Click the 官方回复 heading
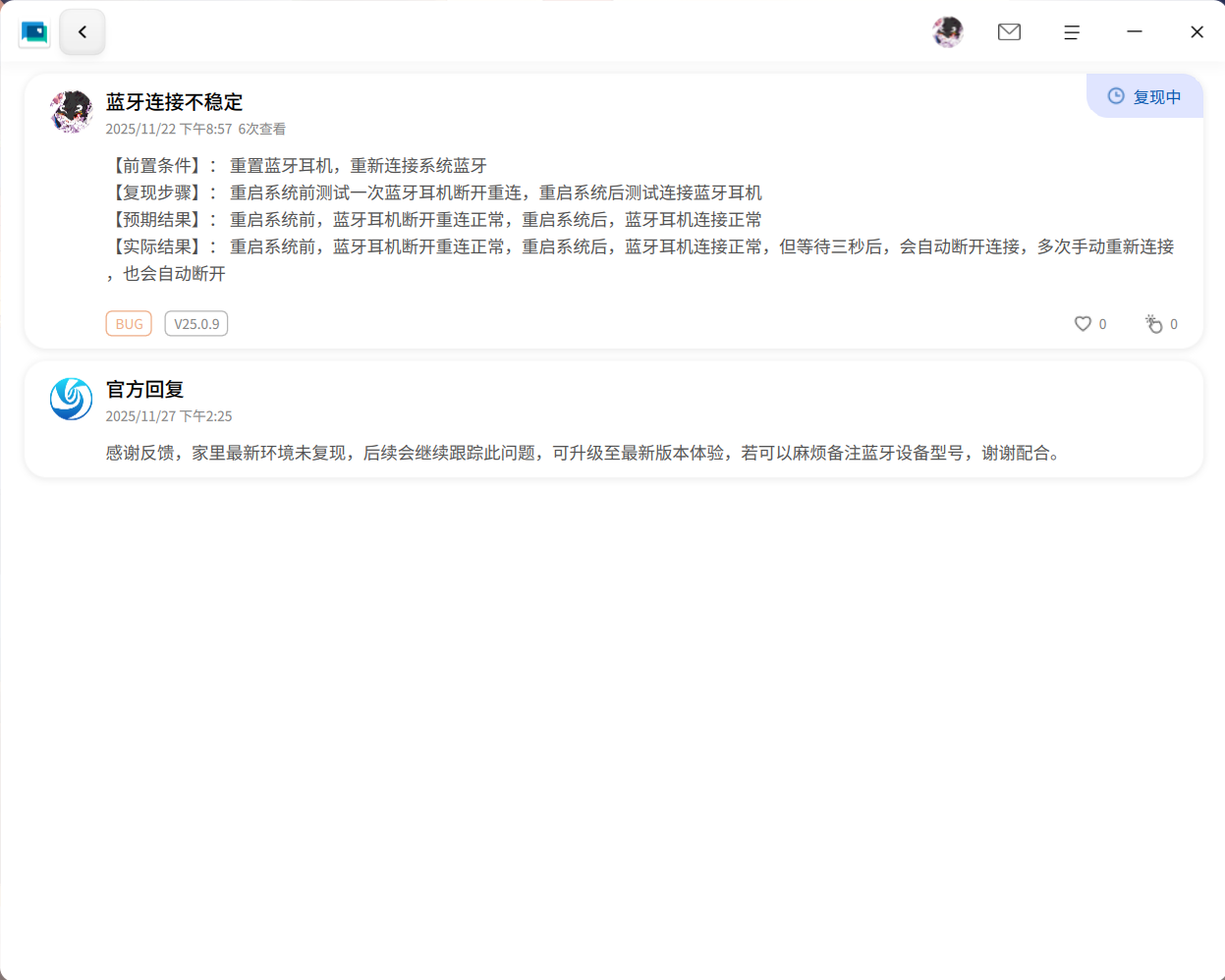This screenshot has width=1225, height=980. point(144,390)
